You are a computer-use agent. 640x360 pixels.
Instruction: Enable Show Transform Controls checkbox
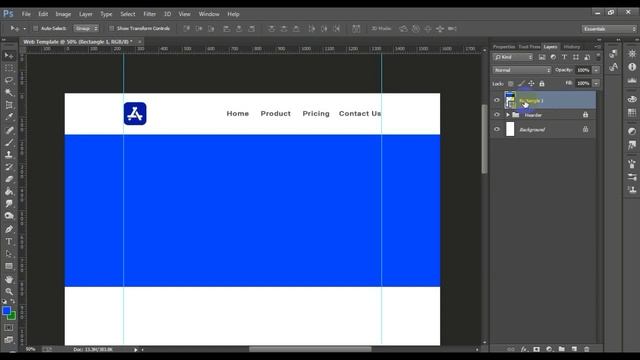[x=111, y=29]
